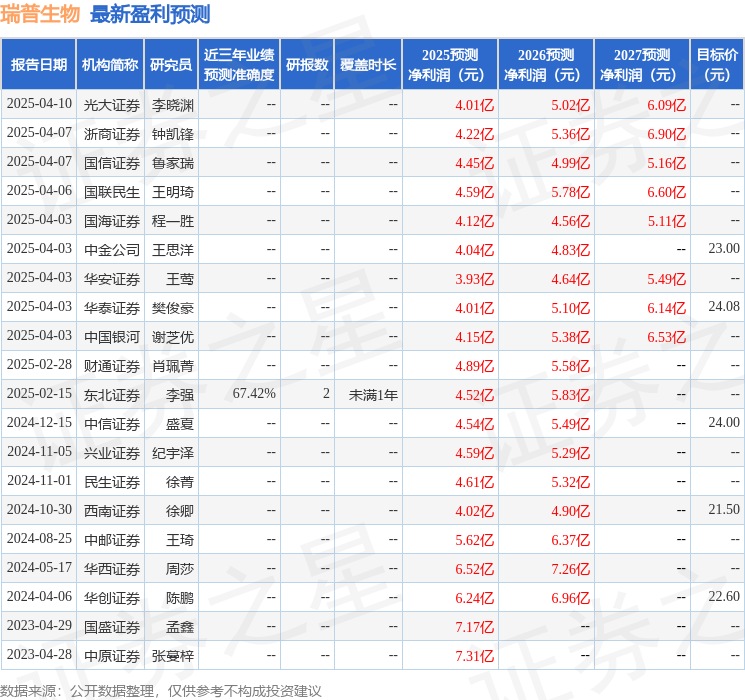
Task: Click the 23.00 target price
Action: click(x=724, y=249)
